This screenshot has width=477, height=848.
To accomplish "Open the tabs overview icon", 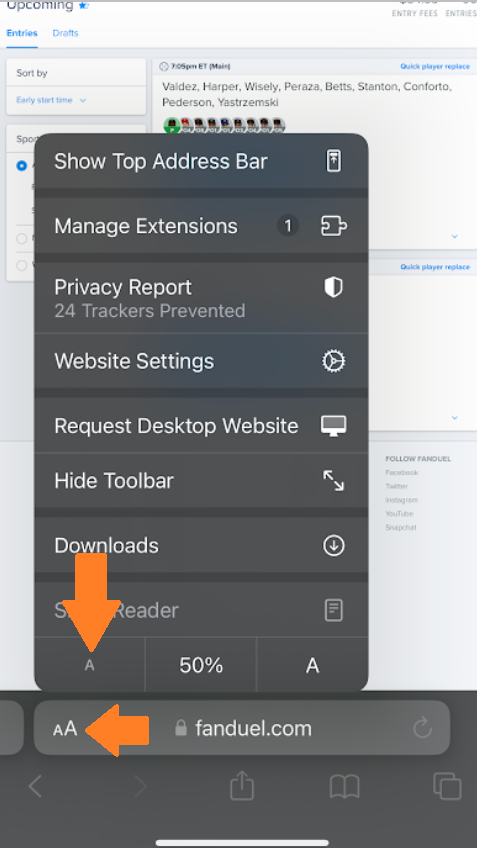I will [x=447, y=786].
